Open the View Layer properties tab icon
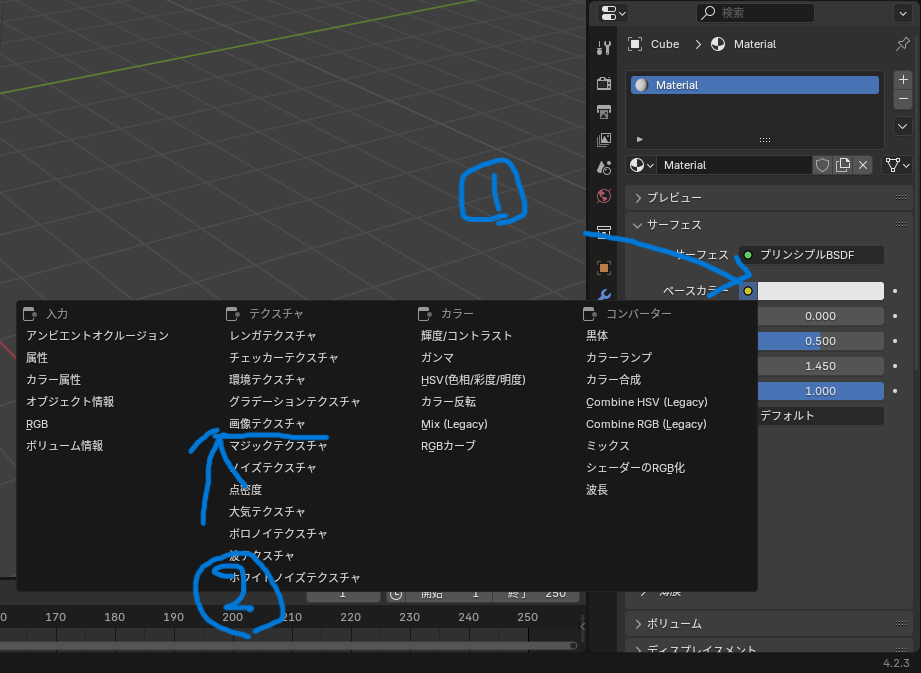The image size is (921, 673). (x=603, y=140)
